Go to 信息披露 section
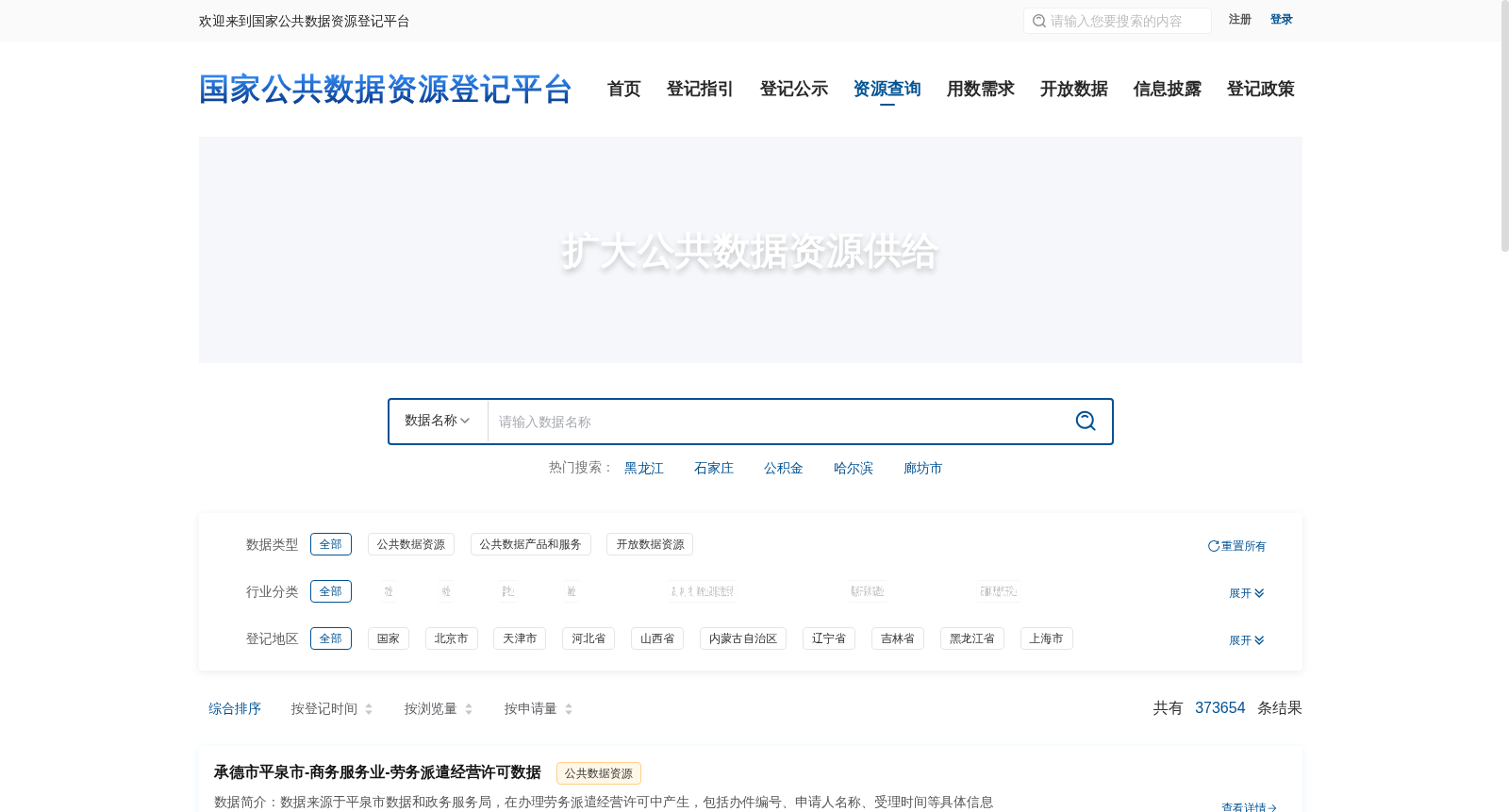This screenshot has width=1509, height=812. point(1167,89)
